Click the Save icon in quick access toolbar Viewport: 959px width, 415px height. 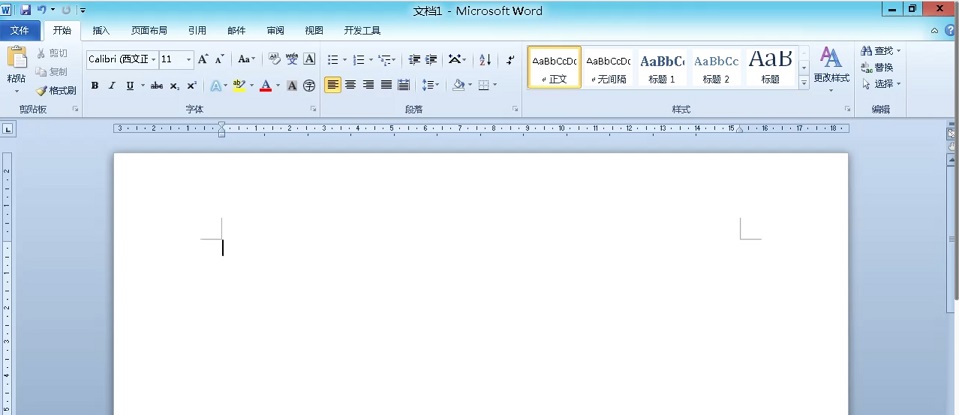(x=26, y=10)
